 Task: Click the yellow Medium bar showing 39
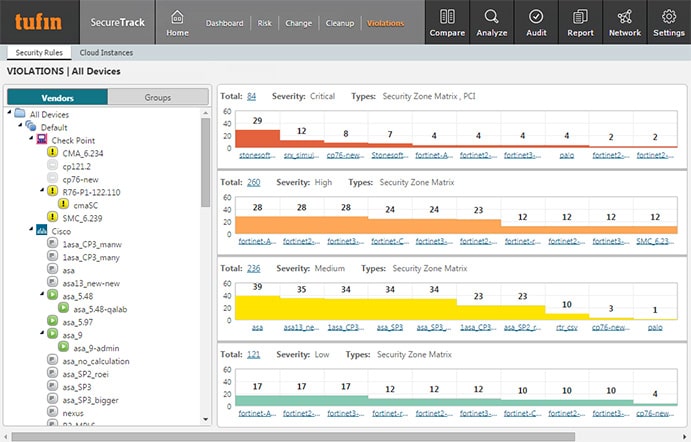(x=257, y=308)
